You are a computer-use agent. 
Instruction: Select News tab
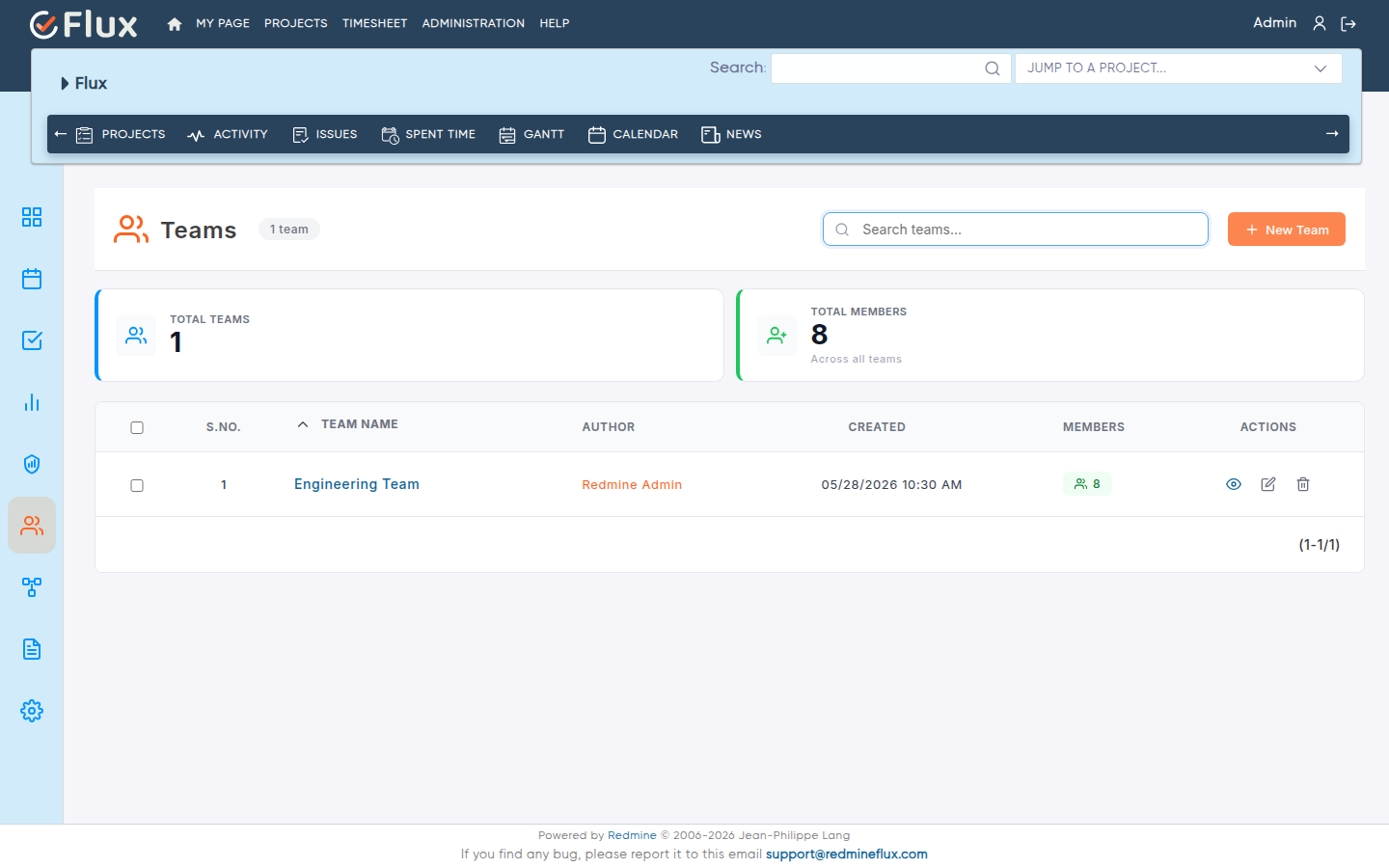(x=731, y=134)
